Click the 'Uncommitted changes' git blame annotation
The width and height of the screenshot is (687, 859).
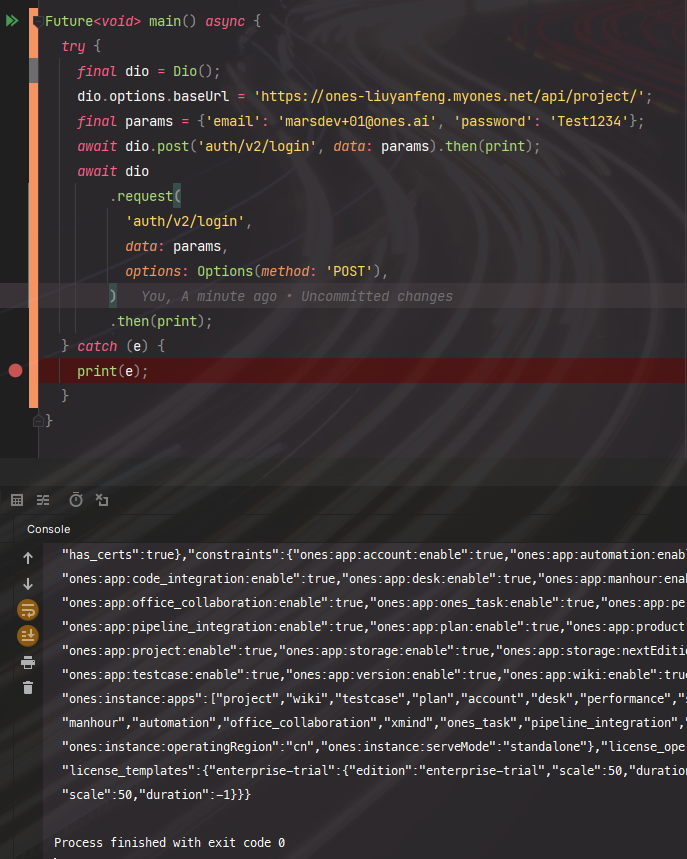pos(377,296)
